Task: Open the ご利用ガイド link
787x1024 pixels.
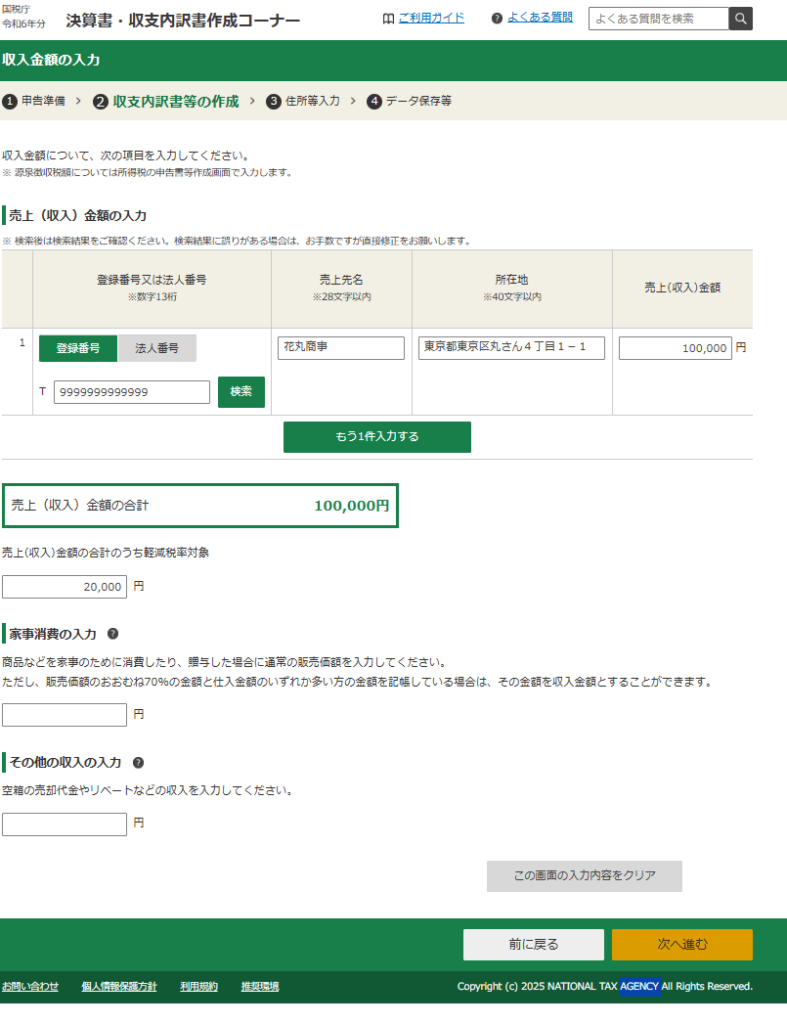Action: pos(431,18)
